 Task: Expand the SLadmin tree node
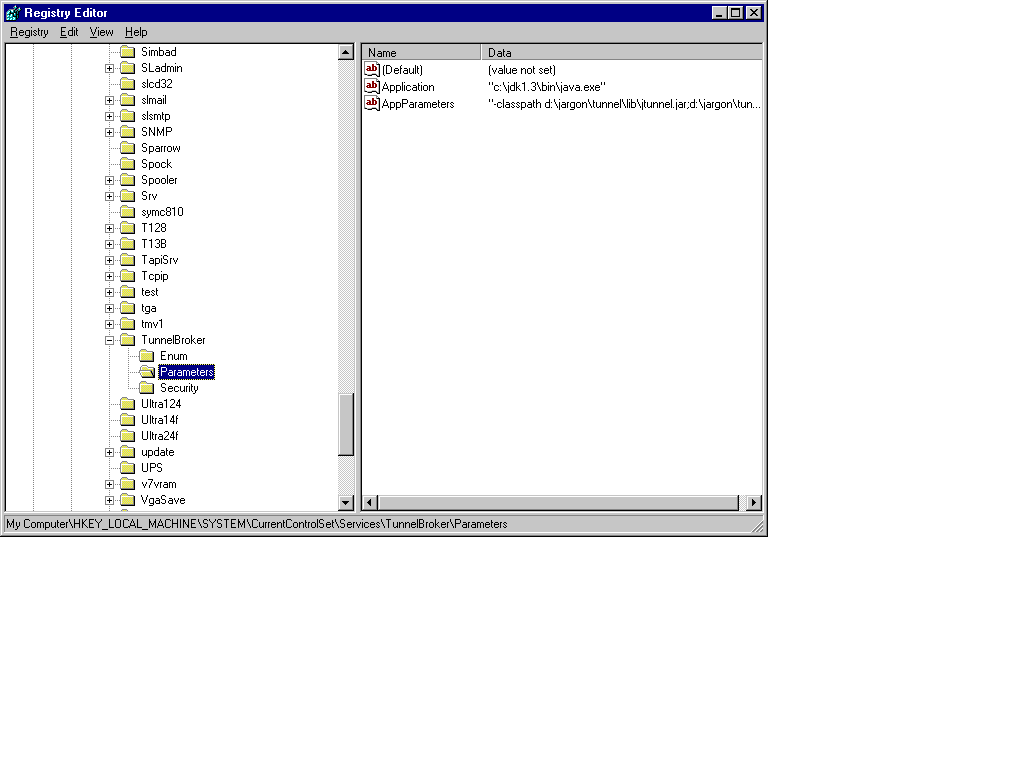coord(109,68)
